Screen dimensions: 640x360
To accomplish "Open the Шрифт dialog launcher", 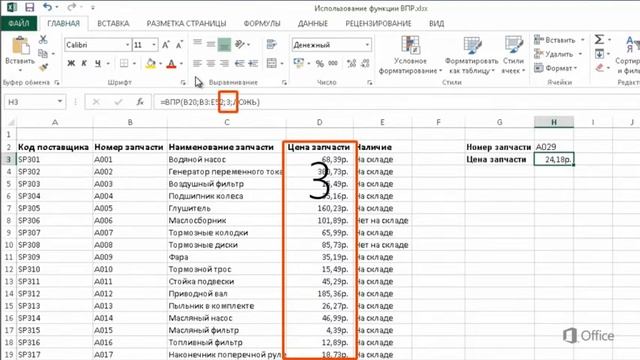I will [x=183, y=82].
